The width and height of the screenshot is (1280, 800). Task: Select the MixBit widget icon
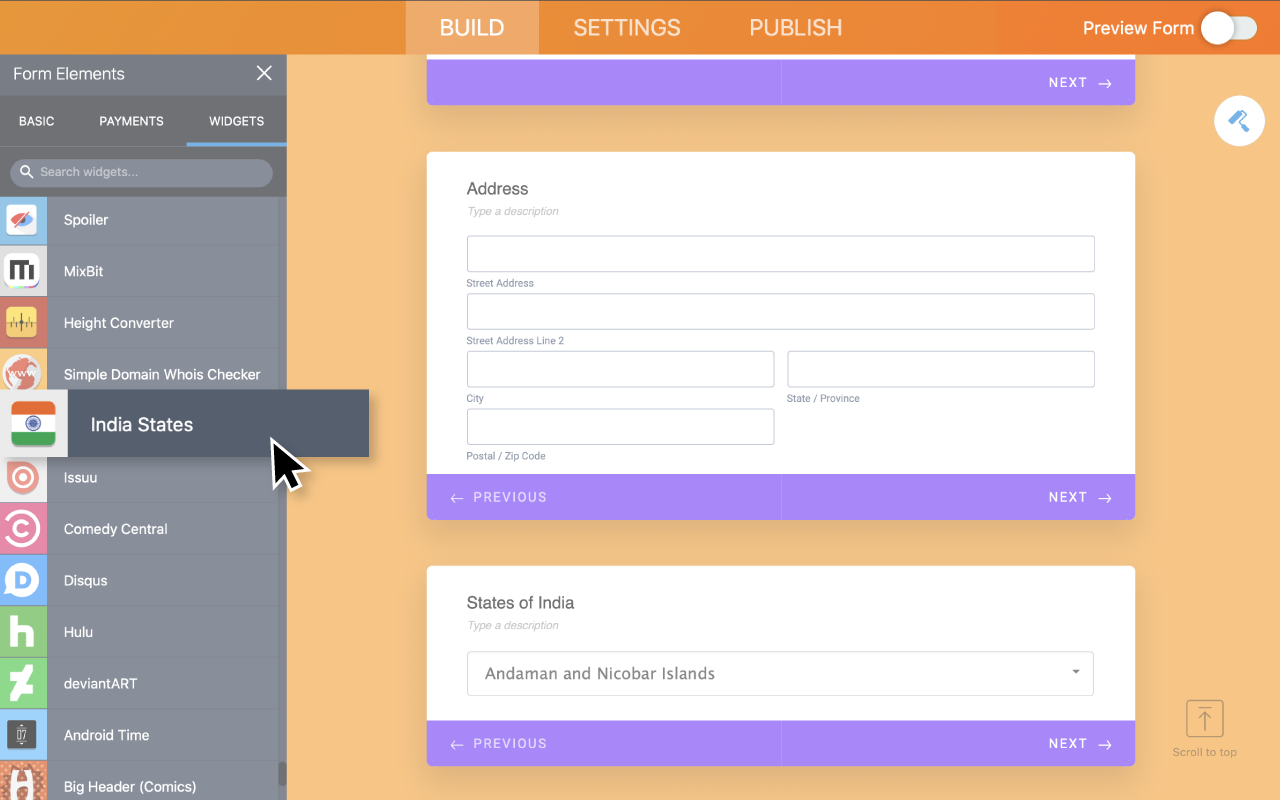point(22,271)
